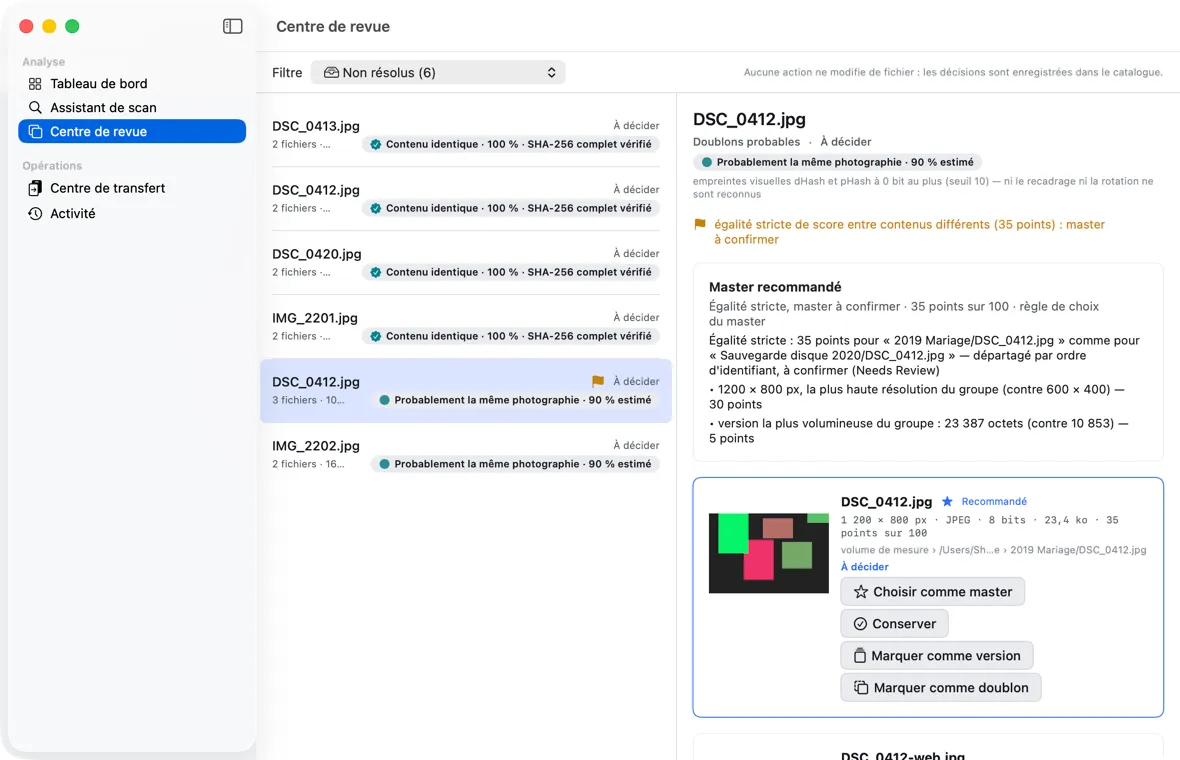Screen dimensions: 1180x760
Task: Select the DSC_0413.jpg group row
Action: click(x=466, y=135)
